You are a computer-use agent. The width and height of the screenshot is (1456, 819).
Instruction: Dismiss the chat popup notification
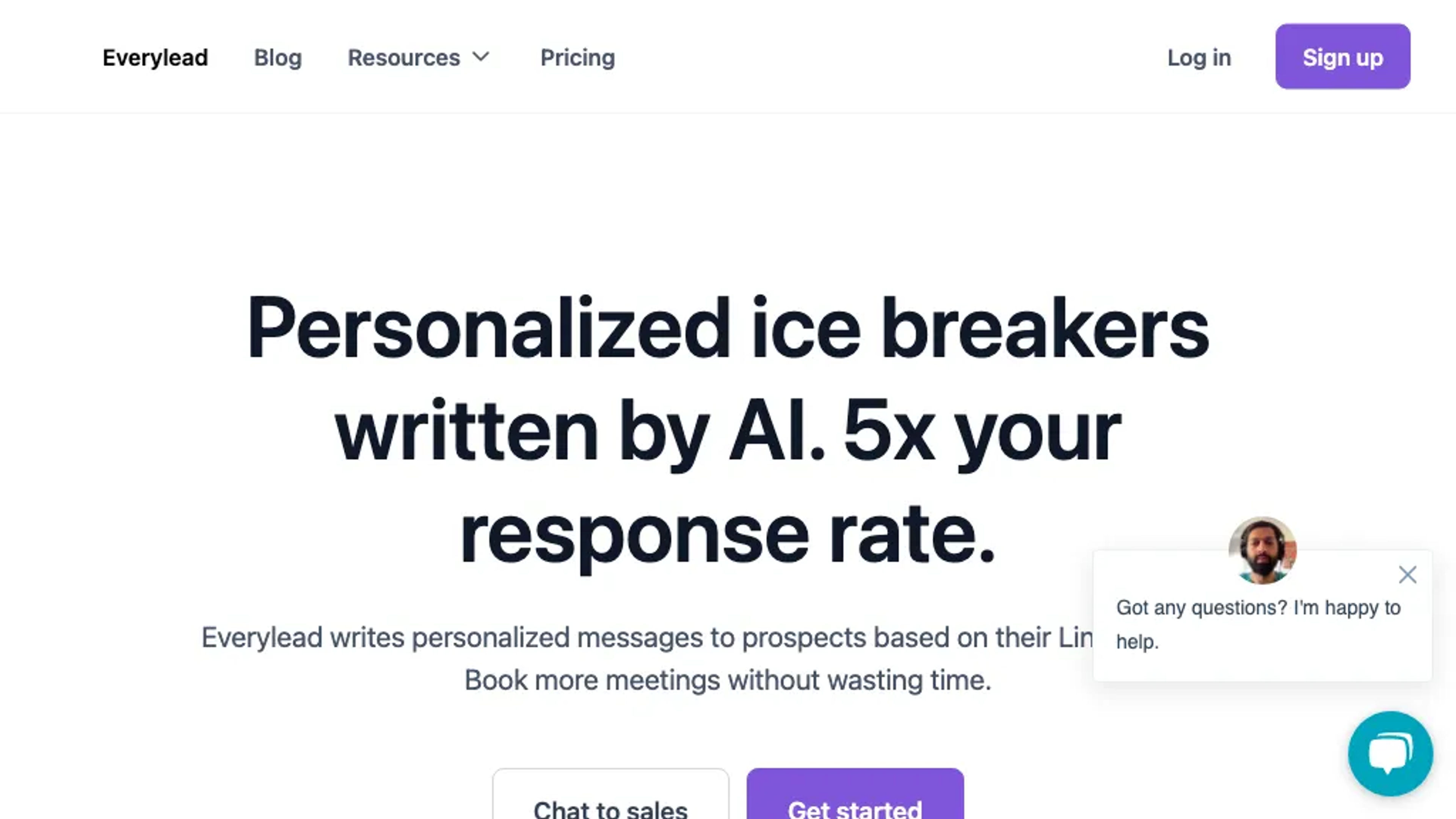tap(1407, 574)
